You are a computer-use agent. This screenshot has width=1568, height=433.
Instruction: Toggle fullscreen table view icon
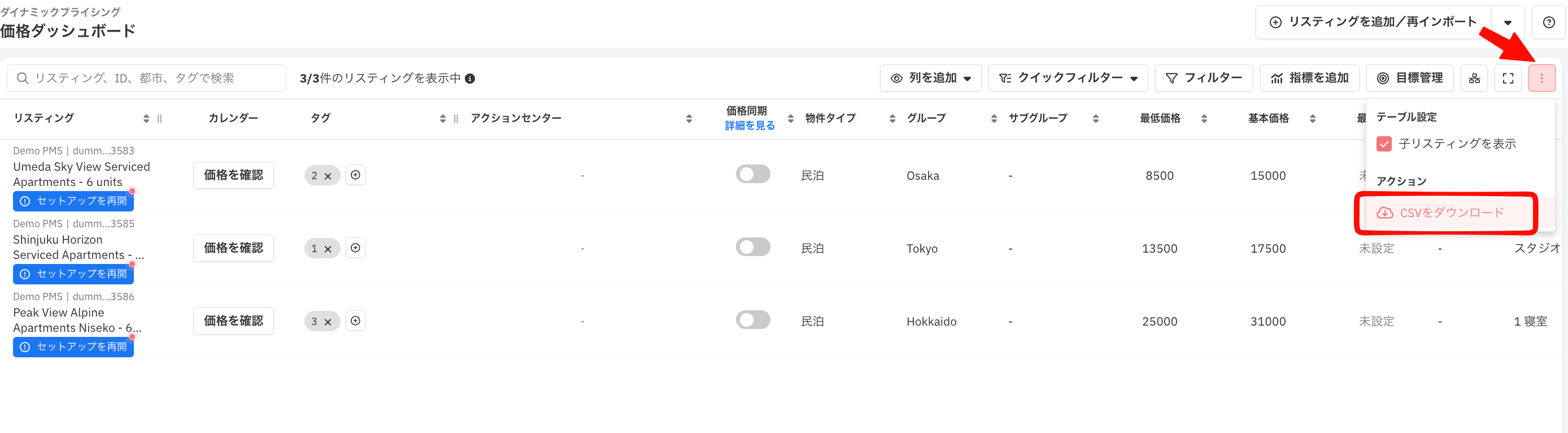(x=1508, y=78)
